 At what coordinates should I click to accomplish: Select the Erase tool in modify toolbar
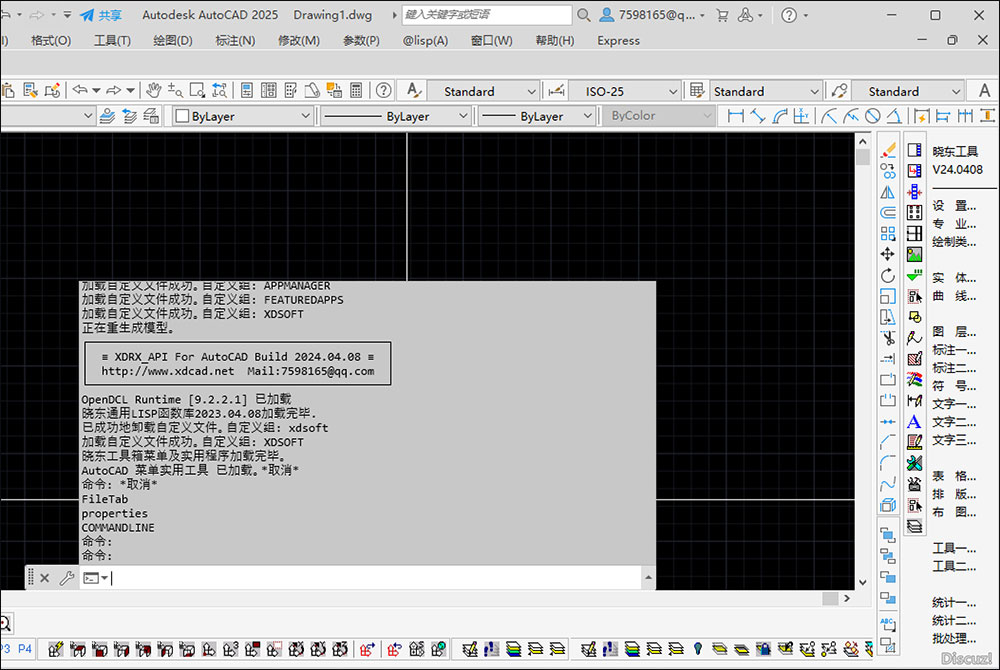(888, 150)
